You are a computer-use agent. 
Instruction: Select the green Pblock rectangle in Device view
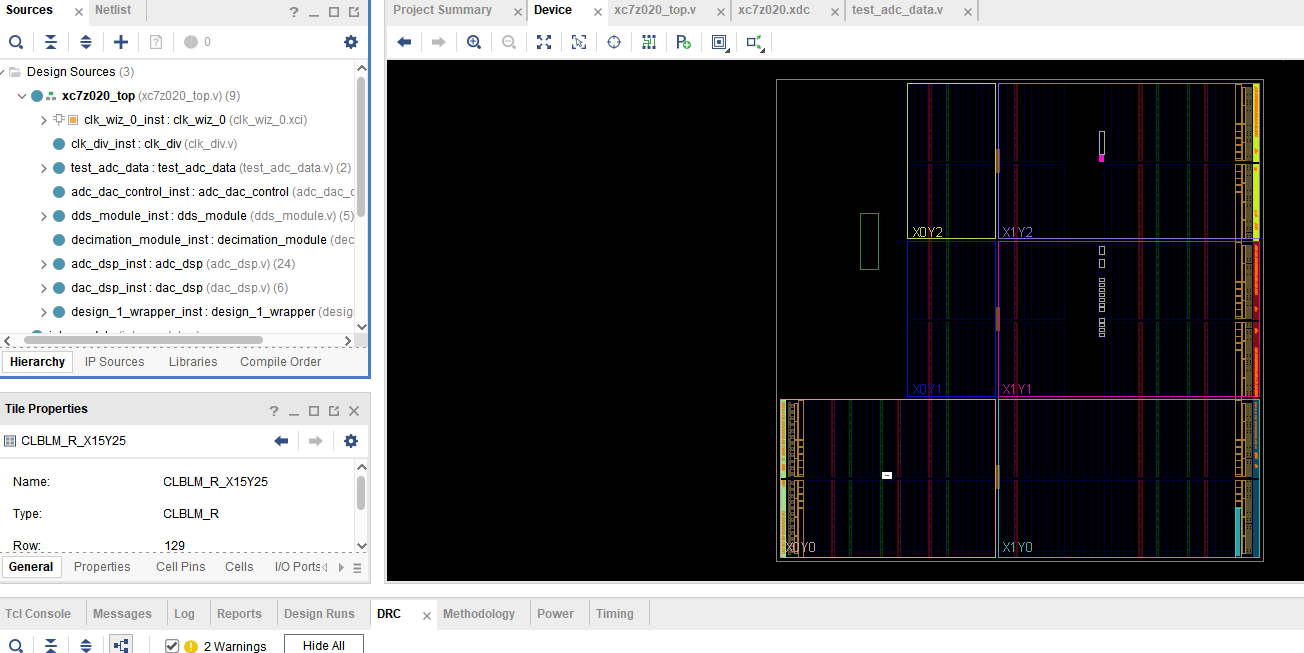pos(869,241)
